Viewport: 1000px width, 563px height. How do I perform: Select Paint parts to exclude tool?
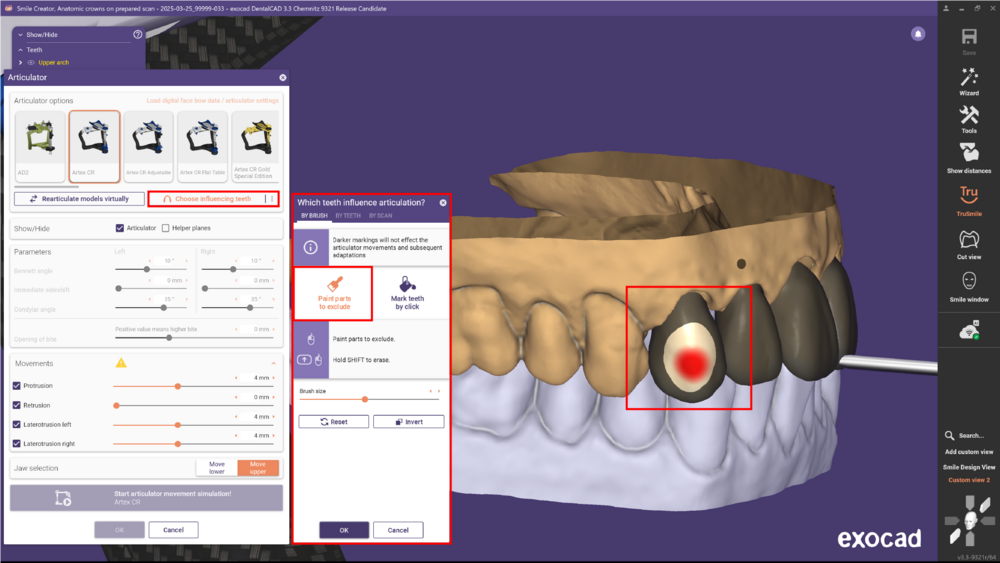tap(334, 293)
